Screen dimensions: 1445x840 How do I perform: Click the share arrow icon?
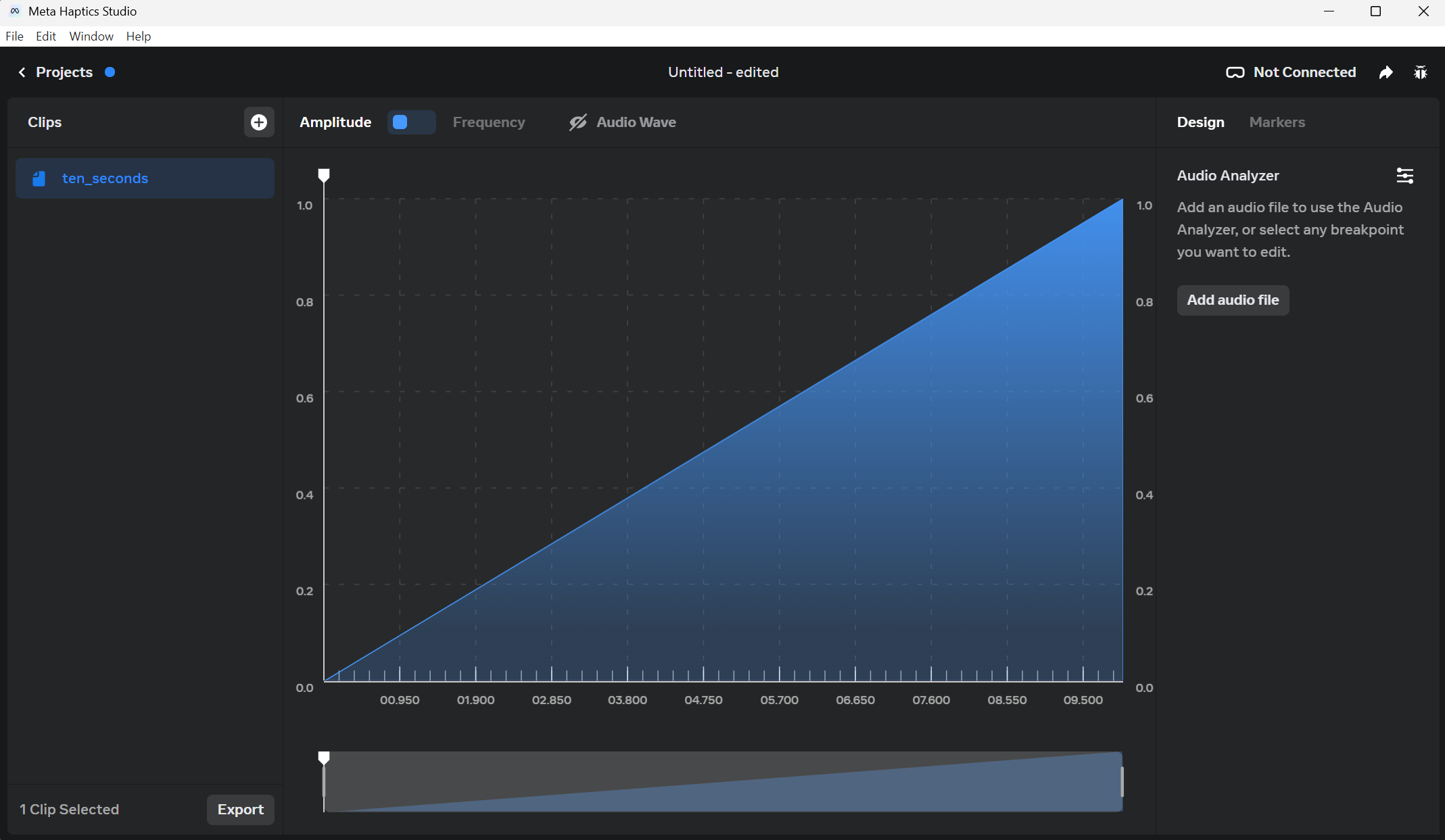point(1386,72)
